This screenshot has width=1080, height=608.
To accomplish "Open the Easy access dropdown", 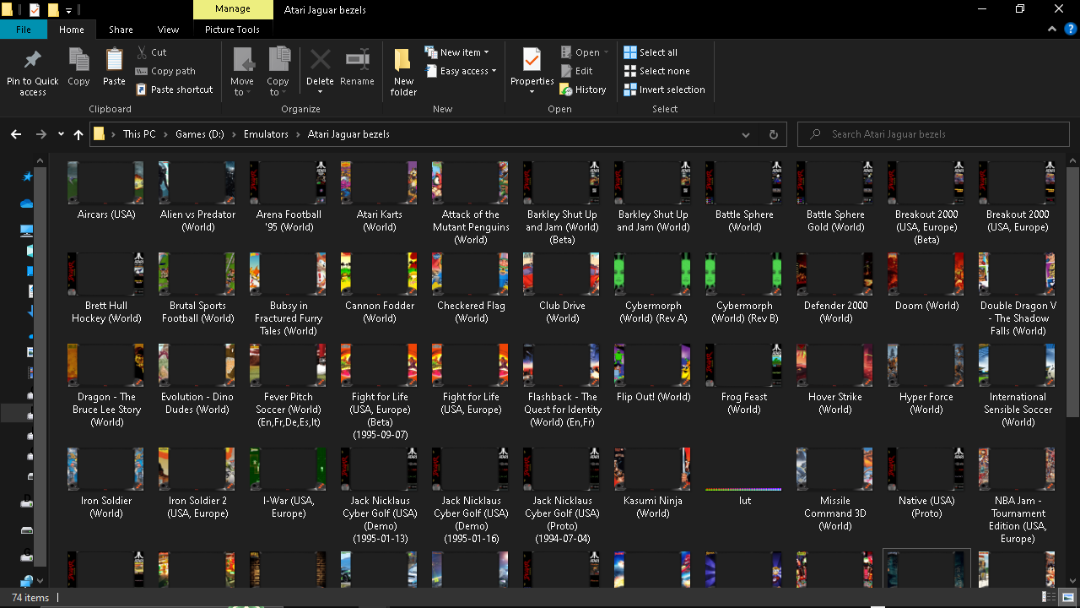I will coord(461,72).
